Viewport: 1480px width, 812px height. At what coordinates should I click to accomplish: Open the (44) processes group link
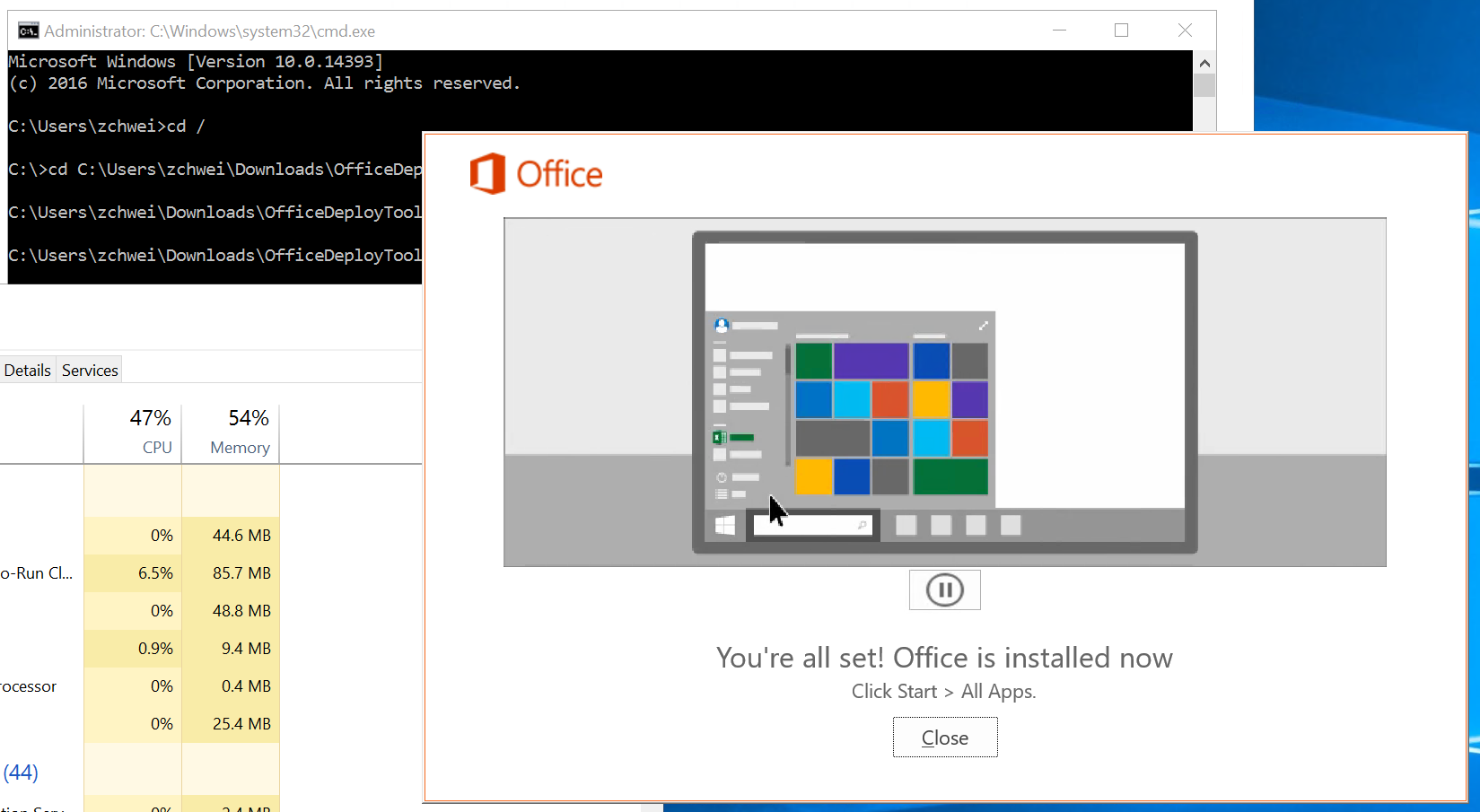(x=20, y=772)
